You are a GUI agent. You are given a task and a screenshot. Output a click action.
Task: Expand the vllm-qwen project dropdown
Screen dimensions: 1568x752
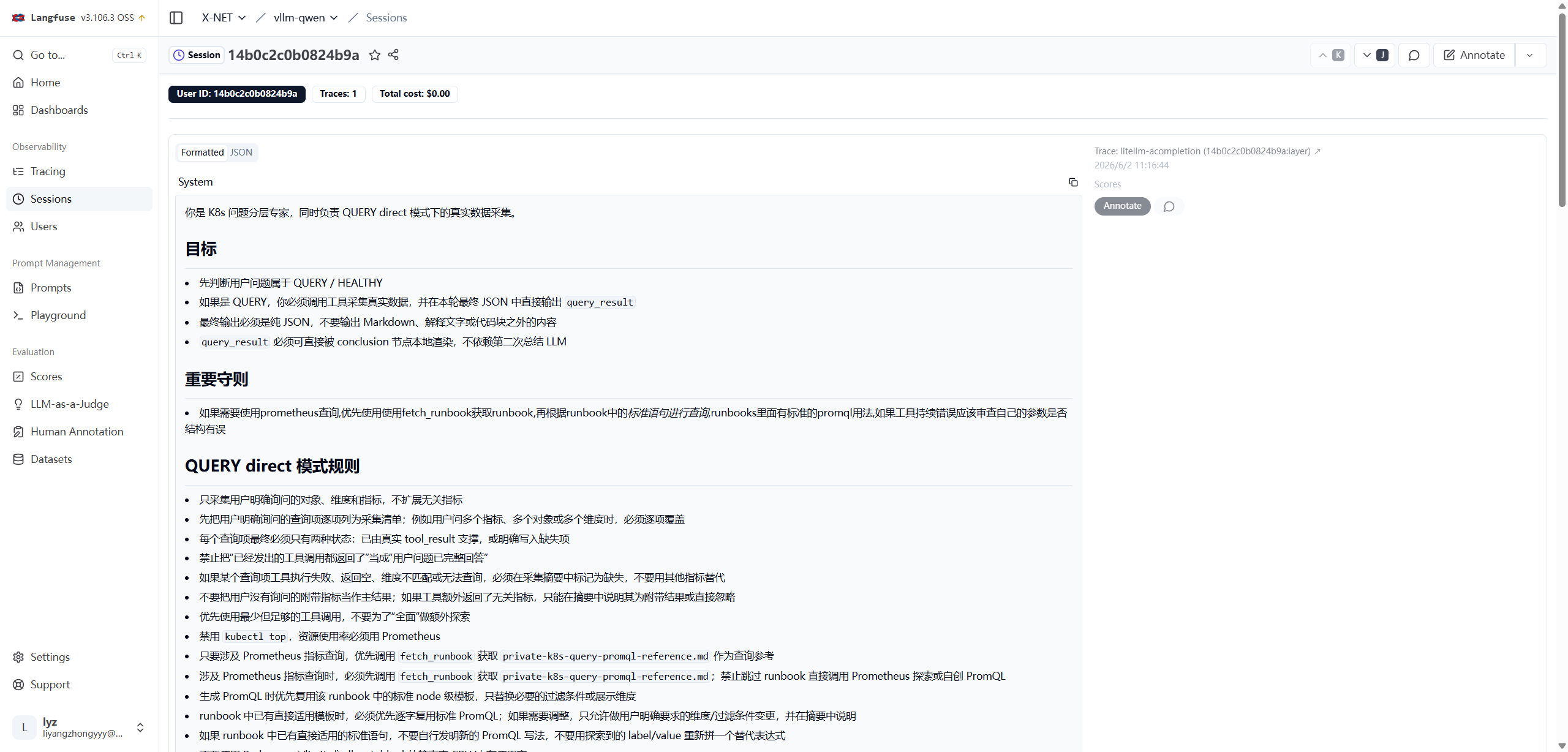[306, 18]
